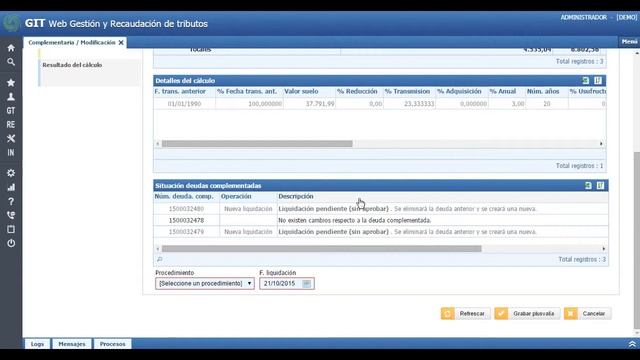Viewport: 640px width, 360px height.
Task: Select debt row 1500032480
Action: pyautogui.click(x=381, y=209)
